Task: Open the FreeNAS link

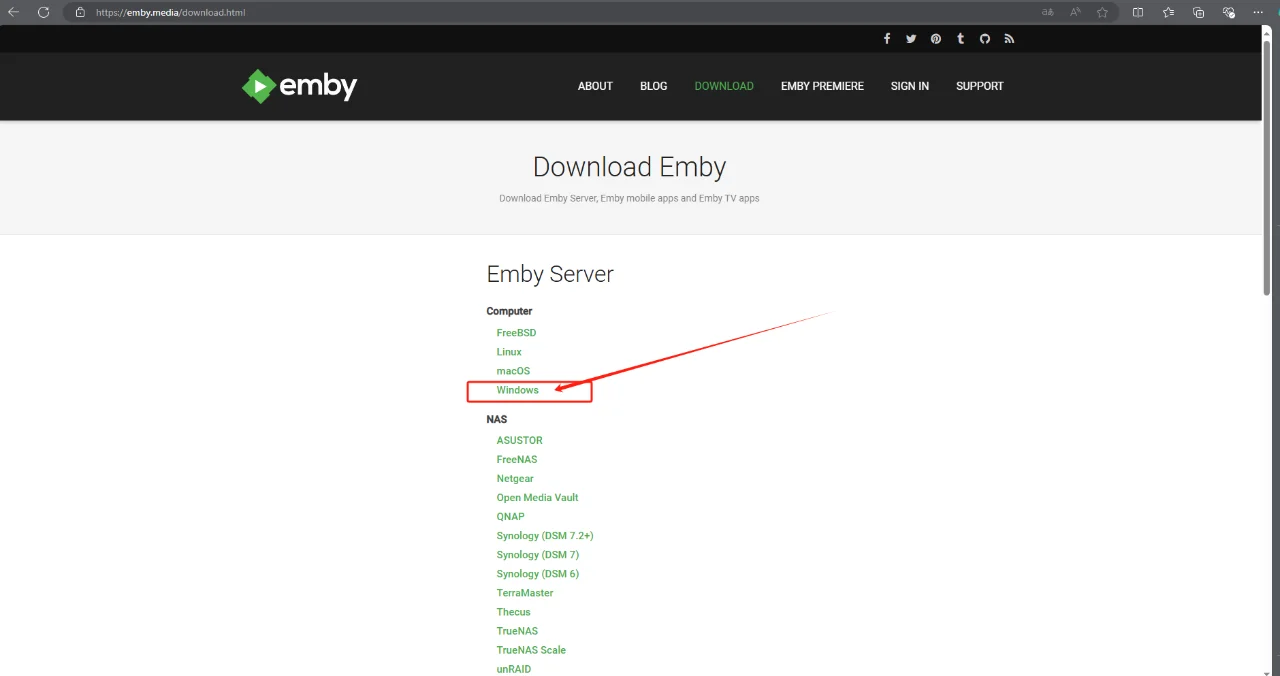Action: coord(517,459)
